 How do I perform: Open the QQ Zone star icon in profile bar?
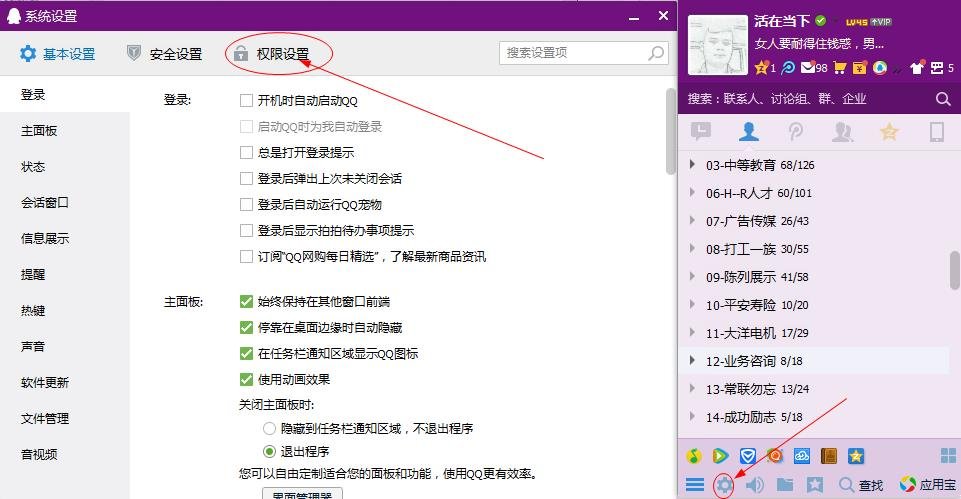(x=761, y=67)
